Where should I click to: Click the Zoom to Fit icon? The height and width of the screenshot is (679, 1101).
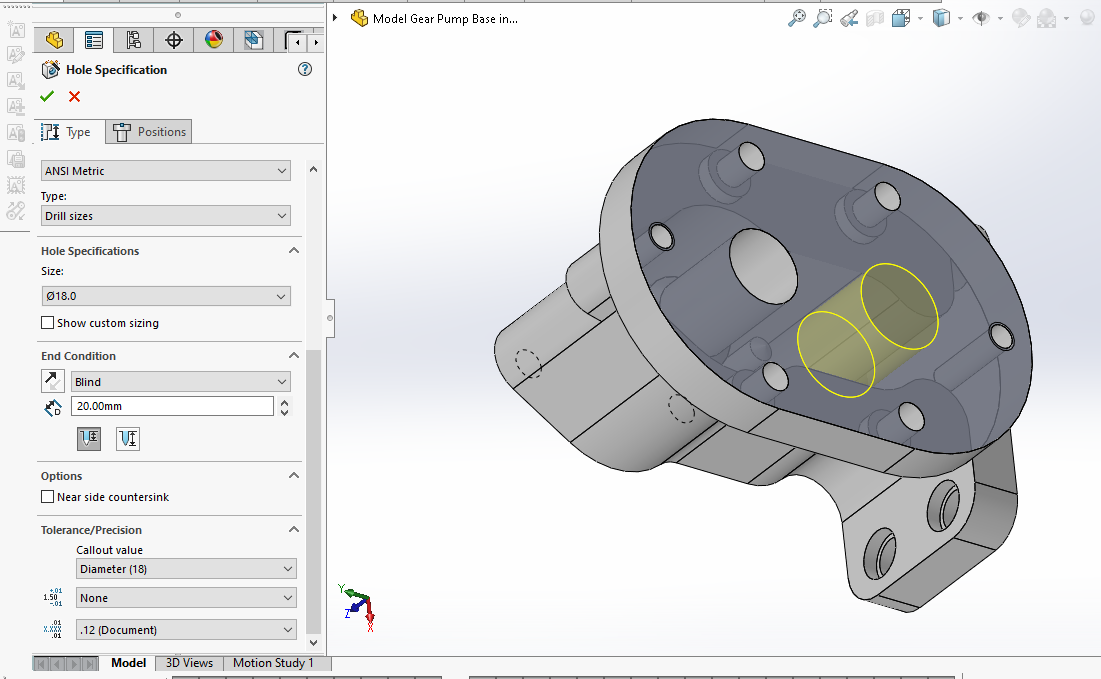click(x=797, y=18)
